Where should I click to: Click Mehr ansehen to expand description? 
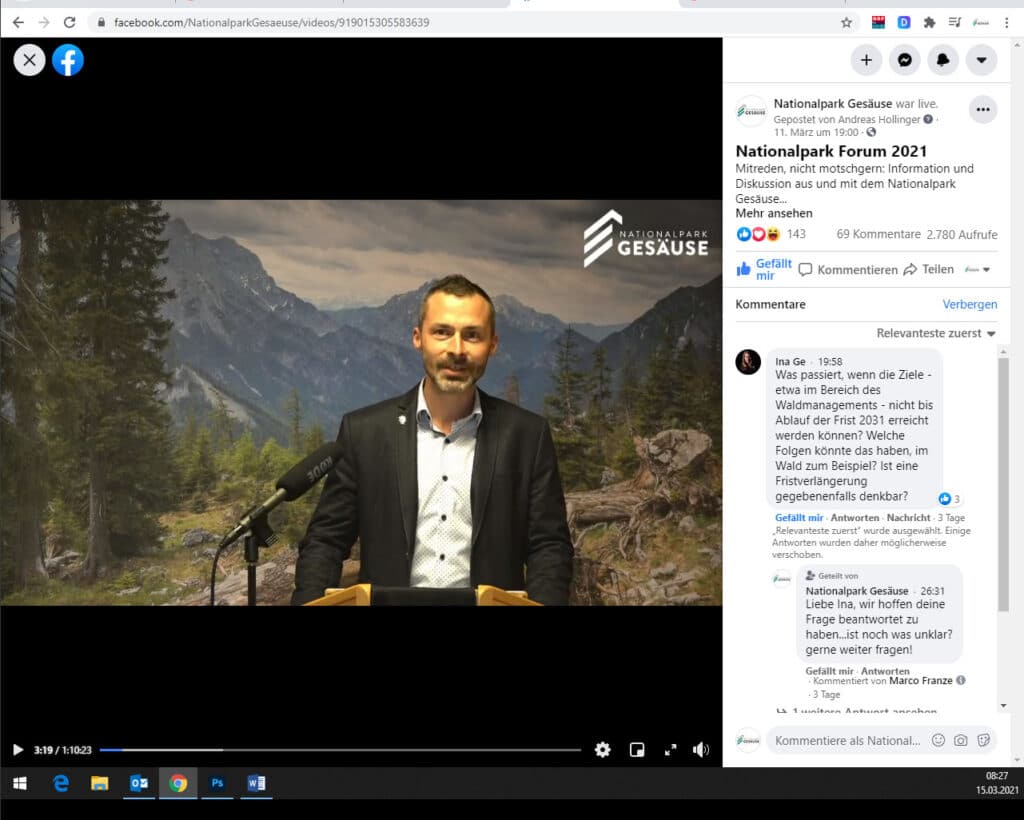774,213
